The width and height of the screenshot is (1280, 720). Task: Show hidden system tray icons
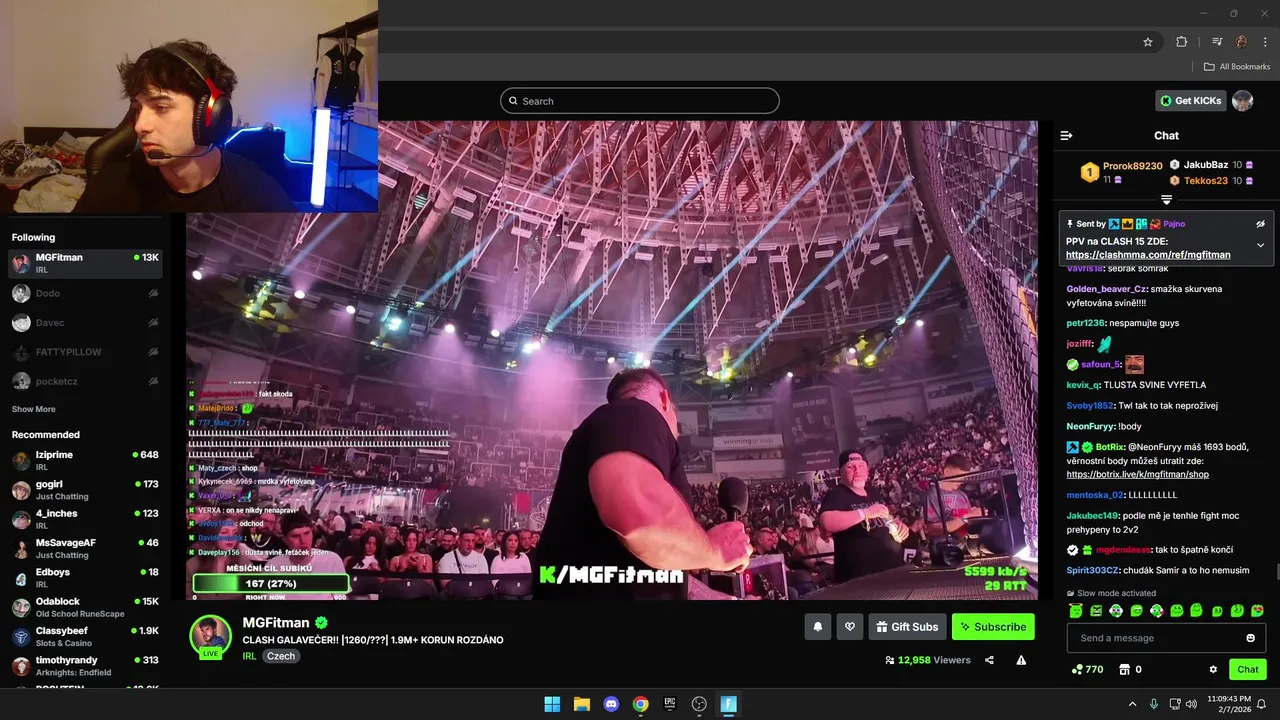pos(1132,704)
